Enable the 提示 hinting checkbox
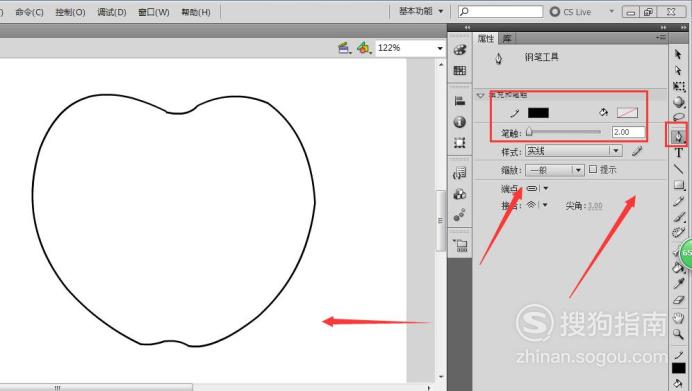This screenshot has height=391, width=692. (593, 169)
